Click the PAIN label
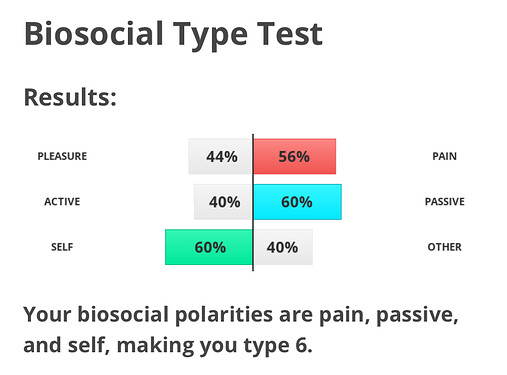The image size is (507, 375). 444,156
